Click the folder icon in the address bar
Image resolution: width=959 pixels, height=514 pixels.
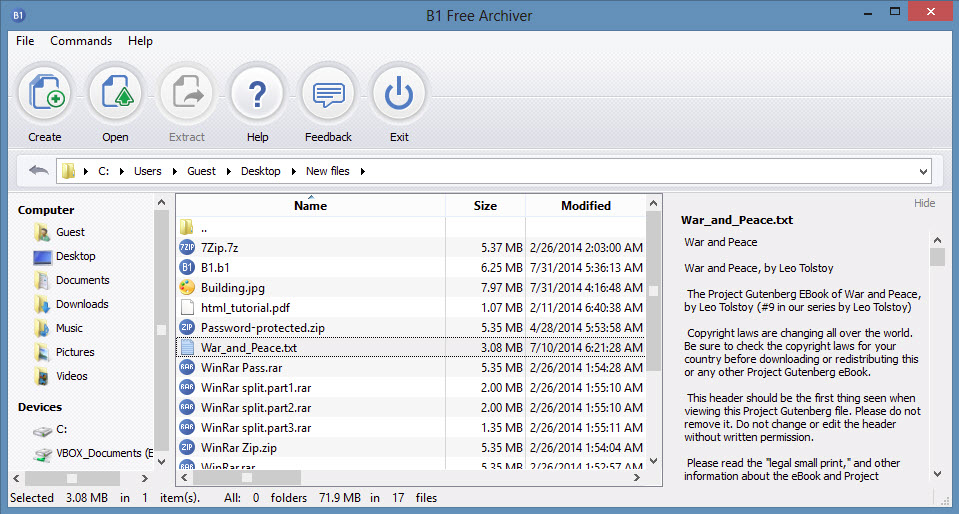(x=68, y=171)
